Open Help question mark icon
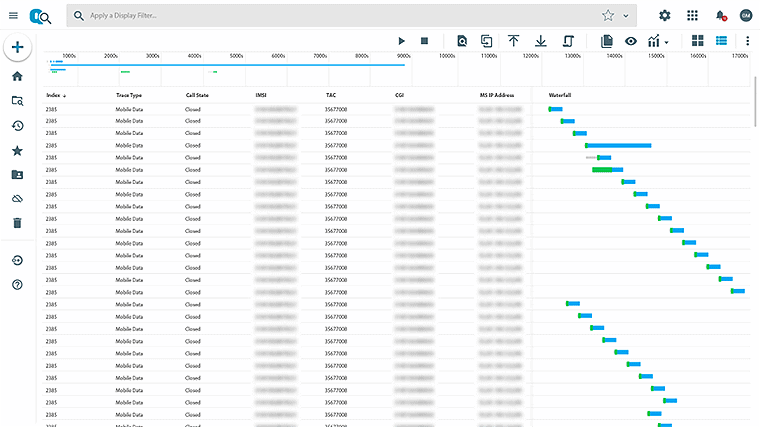The image size is (760, 427). tap(17, 285)
